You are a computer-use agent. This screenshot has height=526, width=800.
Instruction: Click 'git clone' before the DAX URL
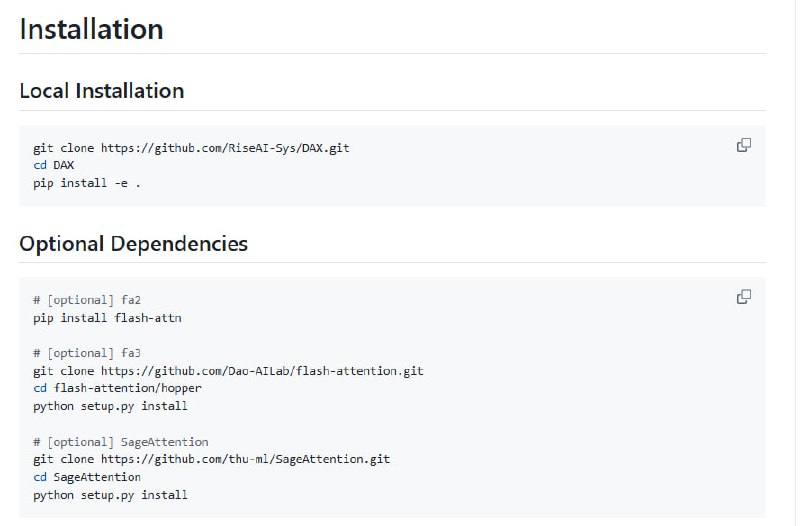tap(63, 148)
